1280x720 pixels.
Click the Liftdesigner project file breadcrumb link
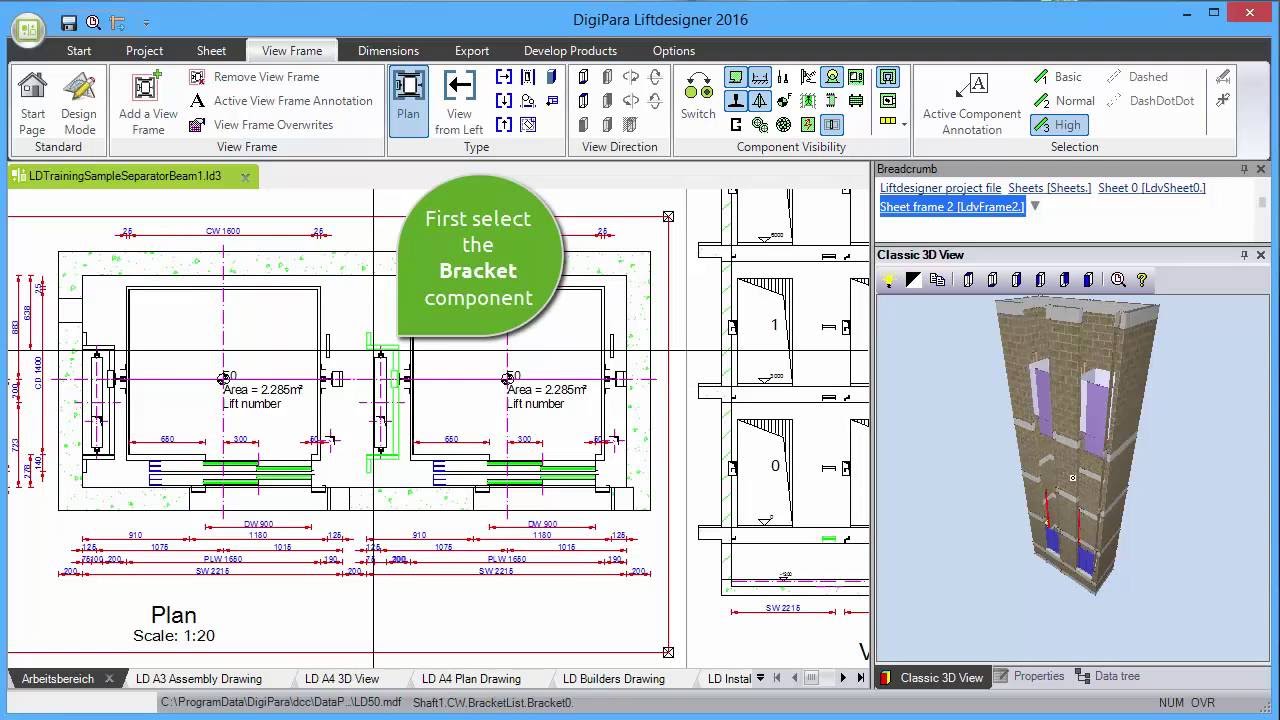[x=940, y=188]
